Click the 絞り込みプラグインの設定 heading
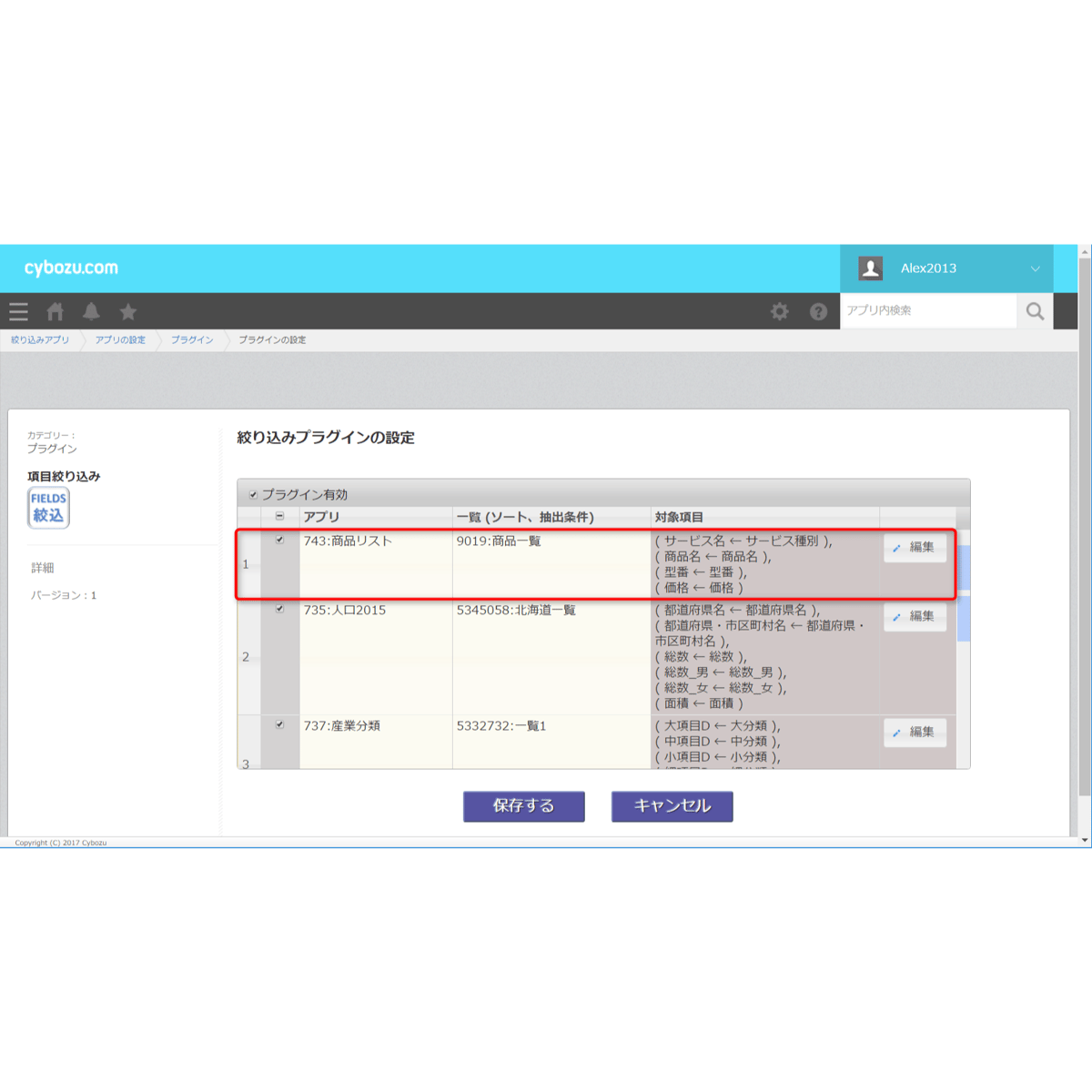 pyautogui.click(x=326, y=438)
